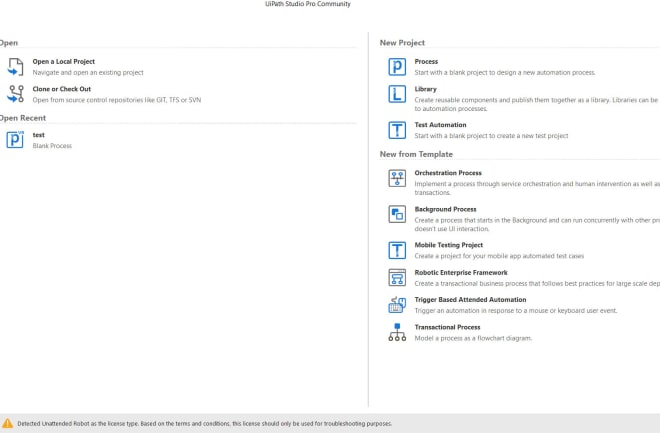Create a new Process project title
Viewport: 660px width, 440px height.
[426, 61]
